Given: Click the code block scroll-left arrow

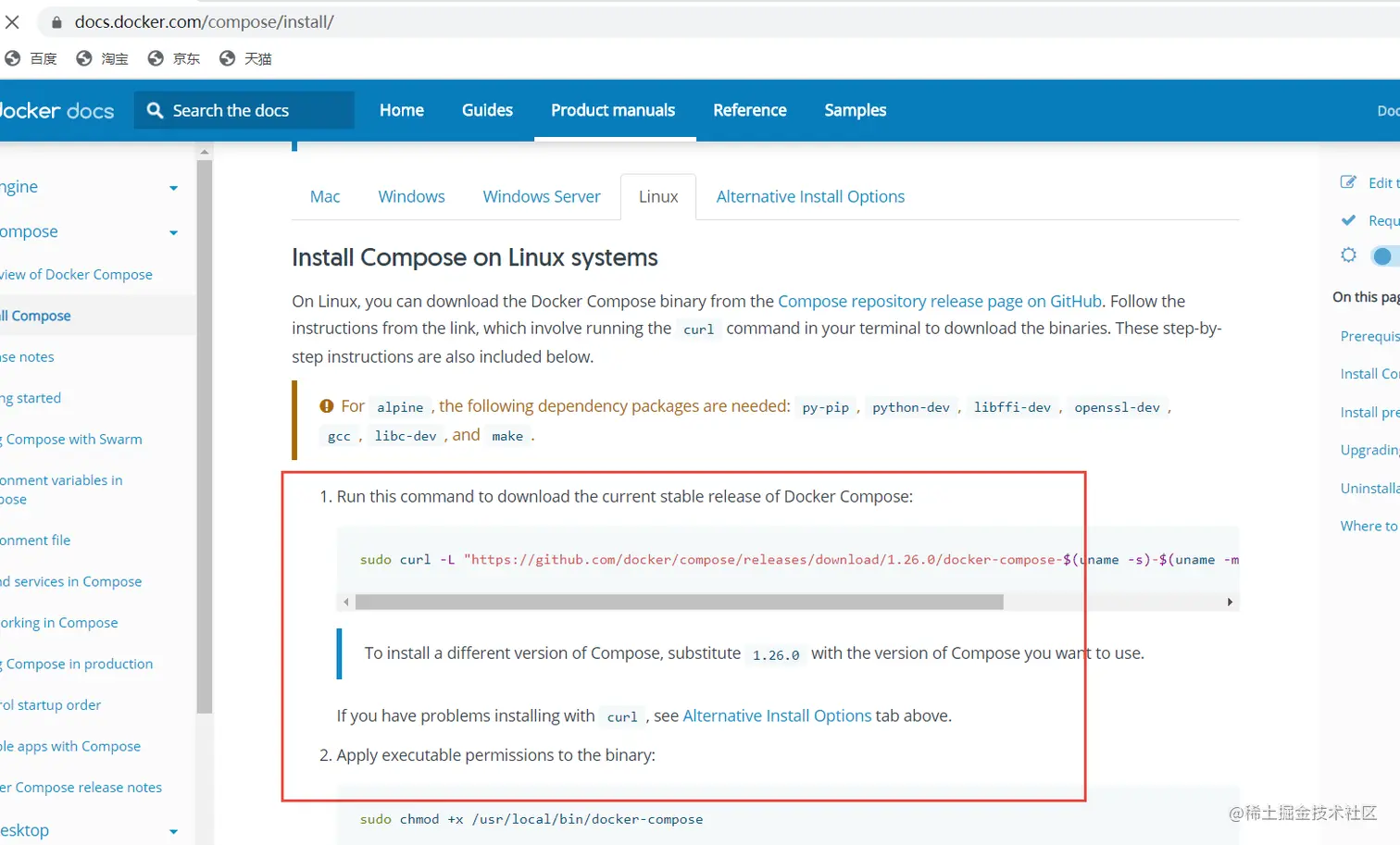Looking at the screenshot, I should tap(346, 602).
